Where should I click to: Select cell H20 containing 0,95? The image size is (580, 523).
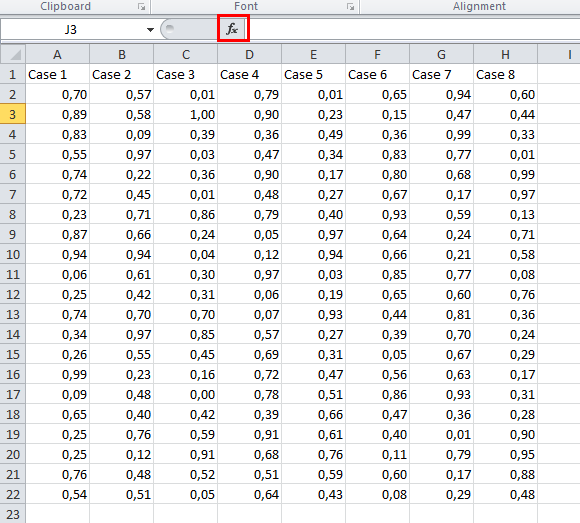[x=506, y=454]
